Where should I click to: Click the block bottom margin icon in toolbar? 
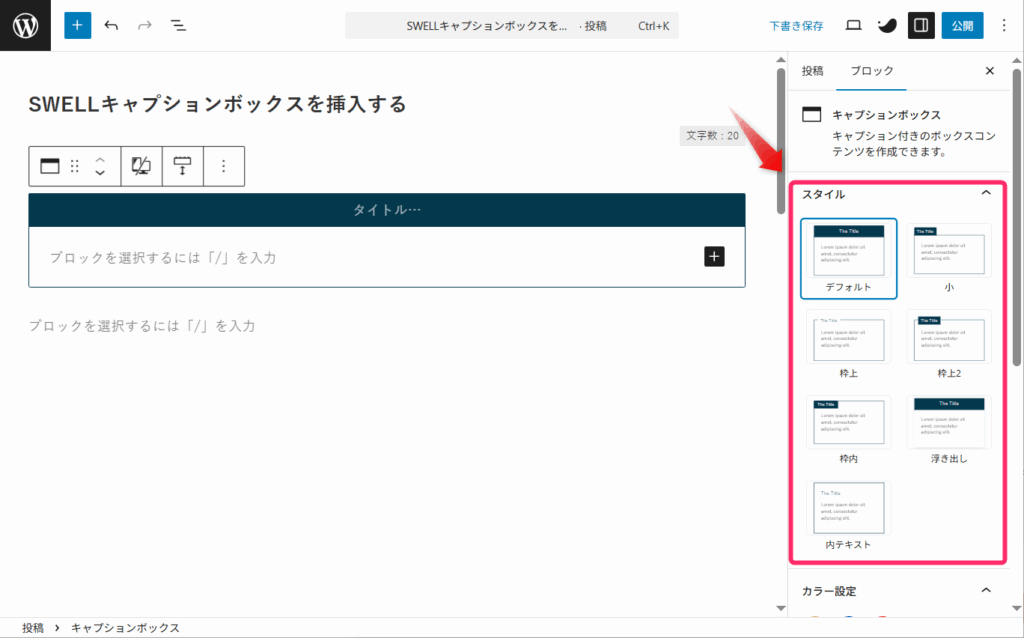point(182,166)
